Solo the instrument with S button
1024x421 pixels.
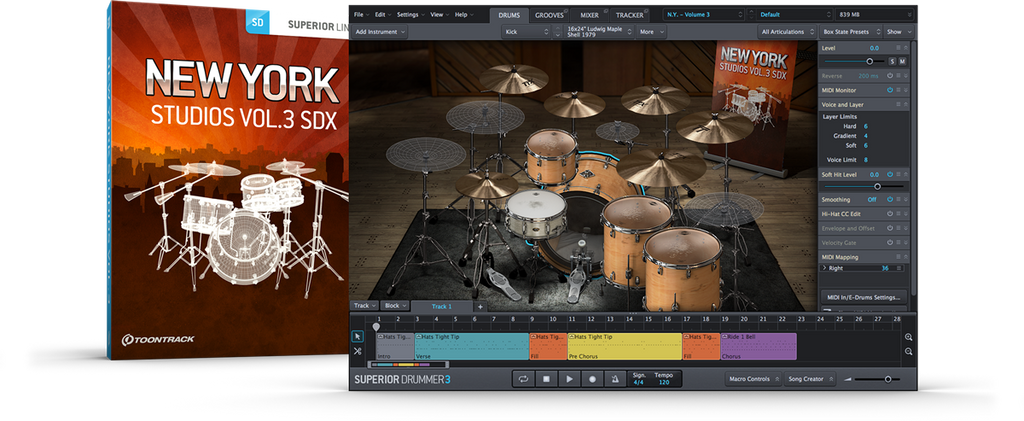(892, 61)
